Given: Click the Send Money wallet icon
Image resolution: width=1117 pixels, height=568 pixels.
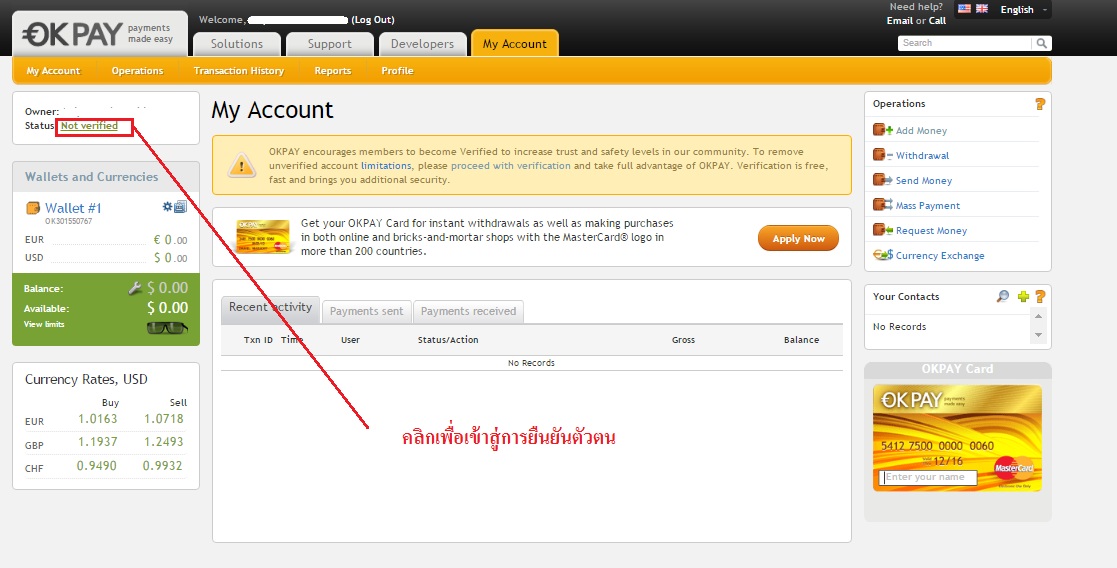Looking at the screenshot, I should coord(883,180).
